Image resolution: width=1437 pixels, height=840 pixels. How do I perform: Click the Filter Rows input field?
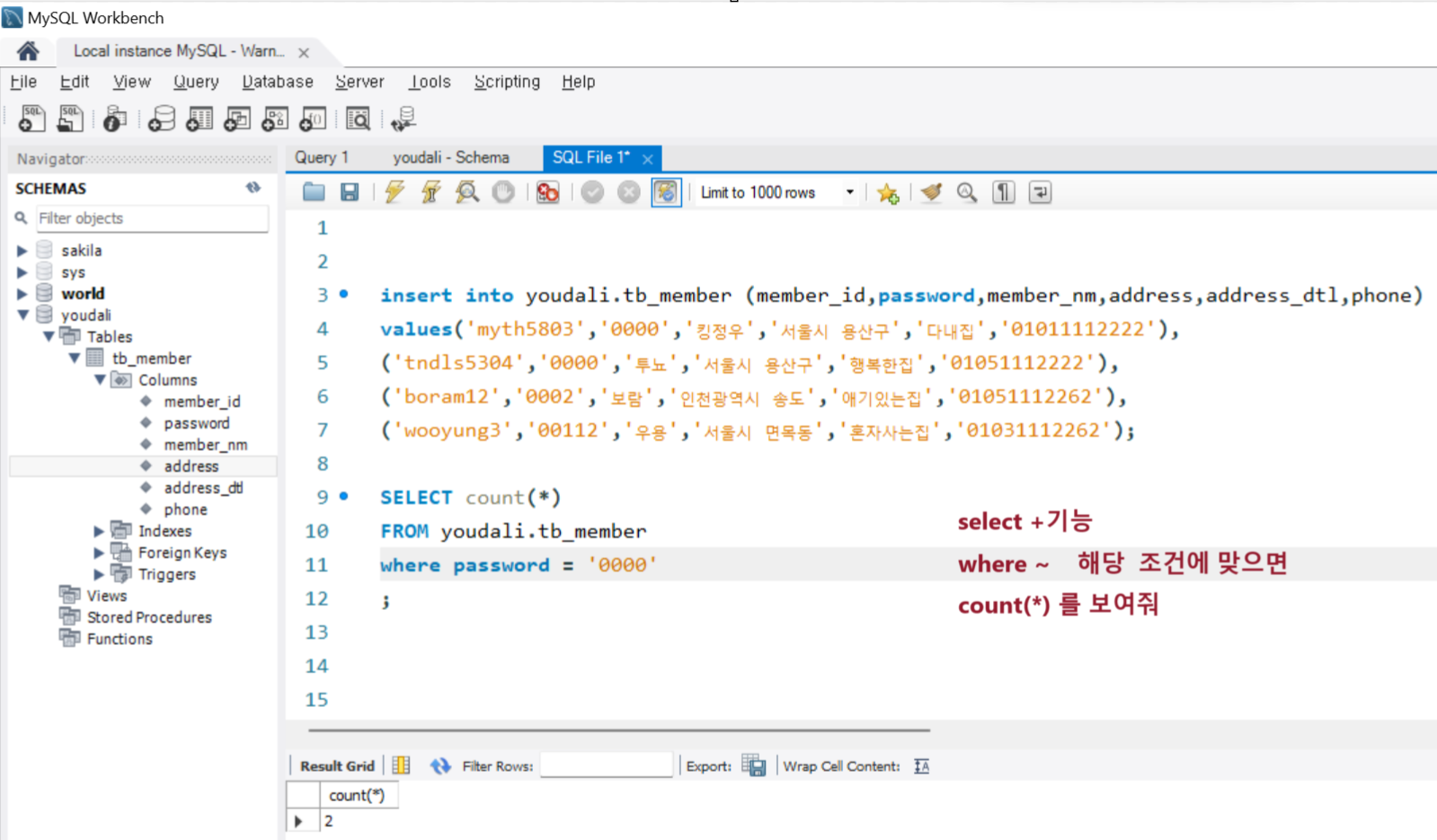point(607,765)
